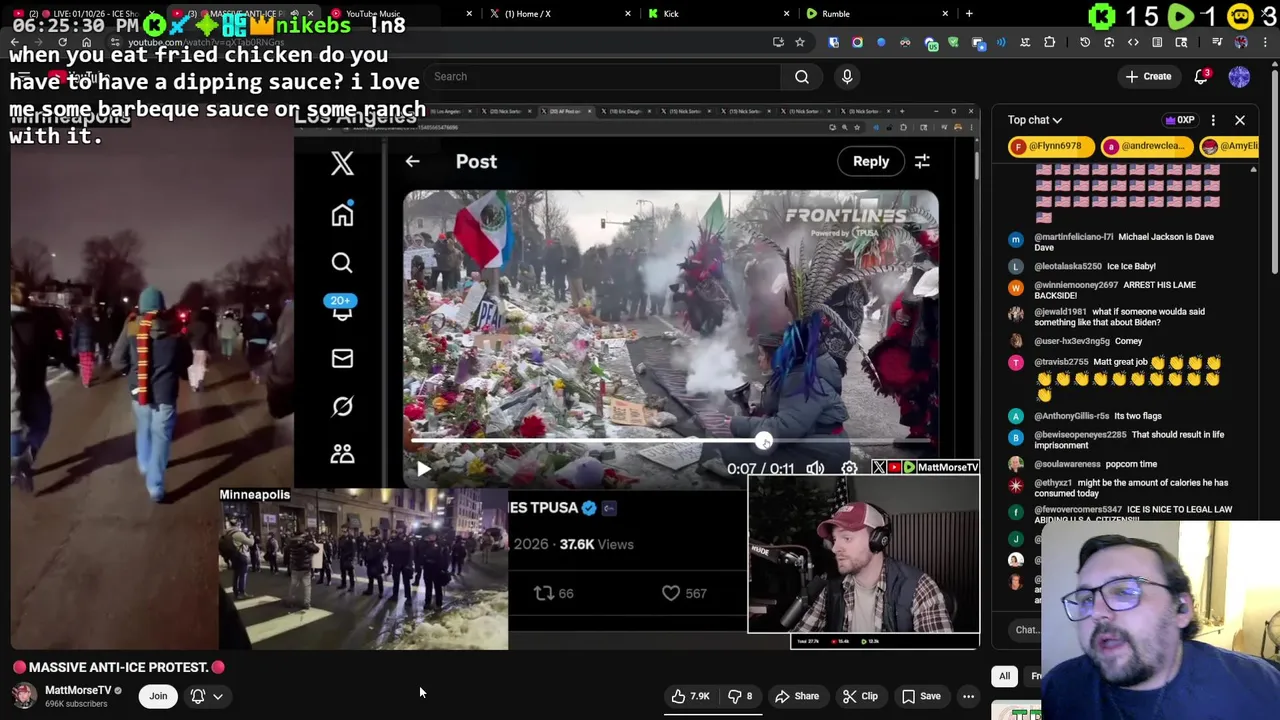This screenshot has width=1280, height=720.
Task: Repost the tweet showing 66 reposts
Action: click(x=552, y=593)
